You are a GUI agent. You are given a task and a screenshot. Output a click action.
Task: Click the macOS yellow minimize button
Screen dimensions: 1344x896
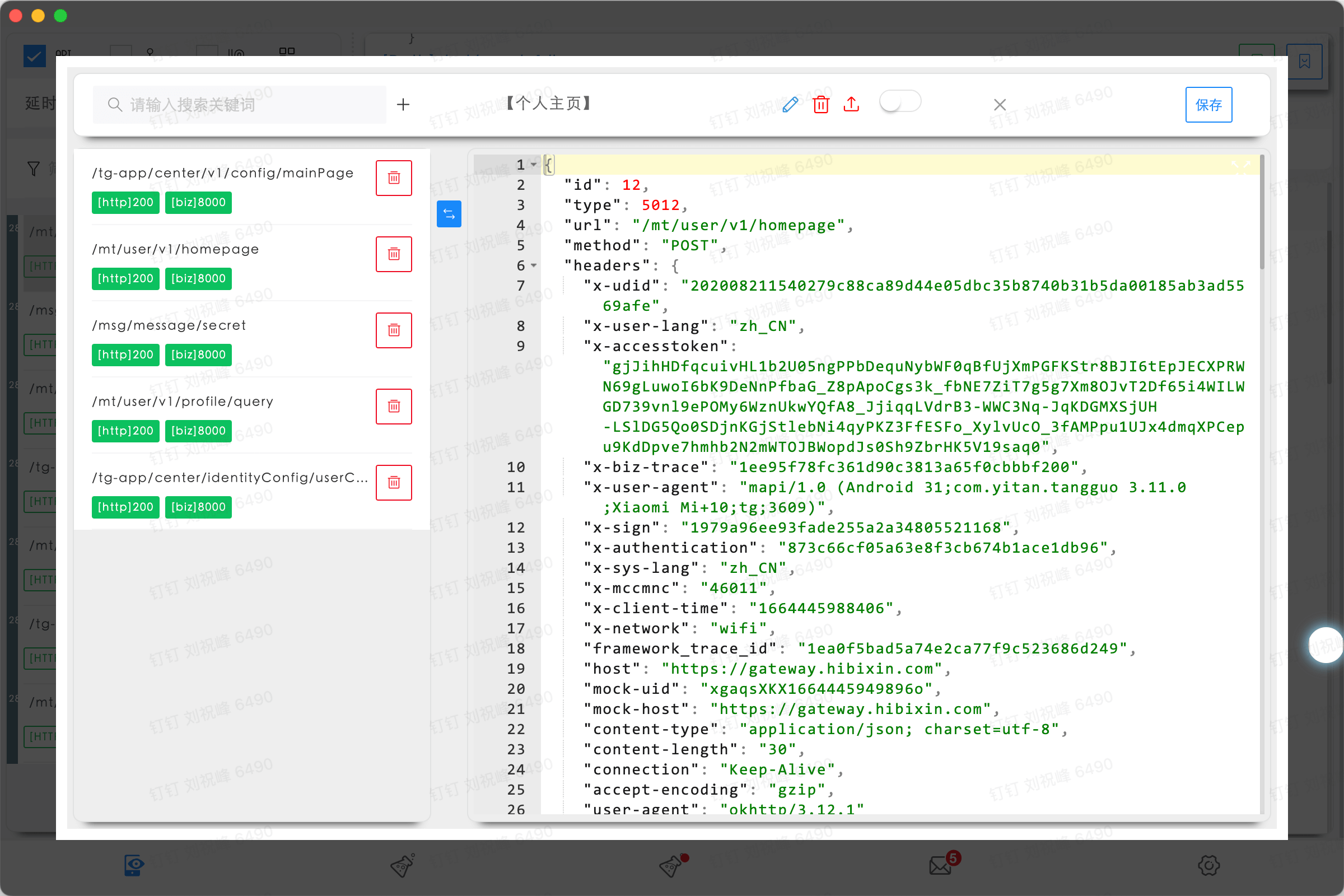(38, 16)
